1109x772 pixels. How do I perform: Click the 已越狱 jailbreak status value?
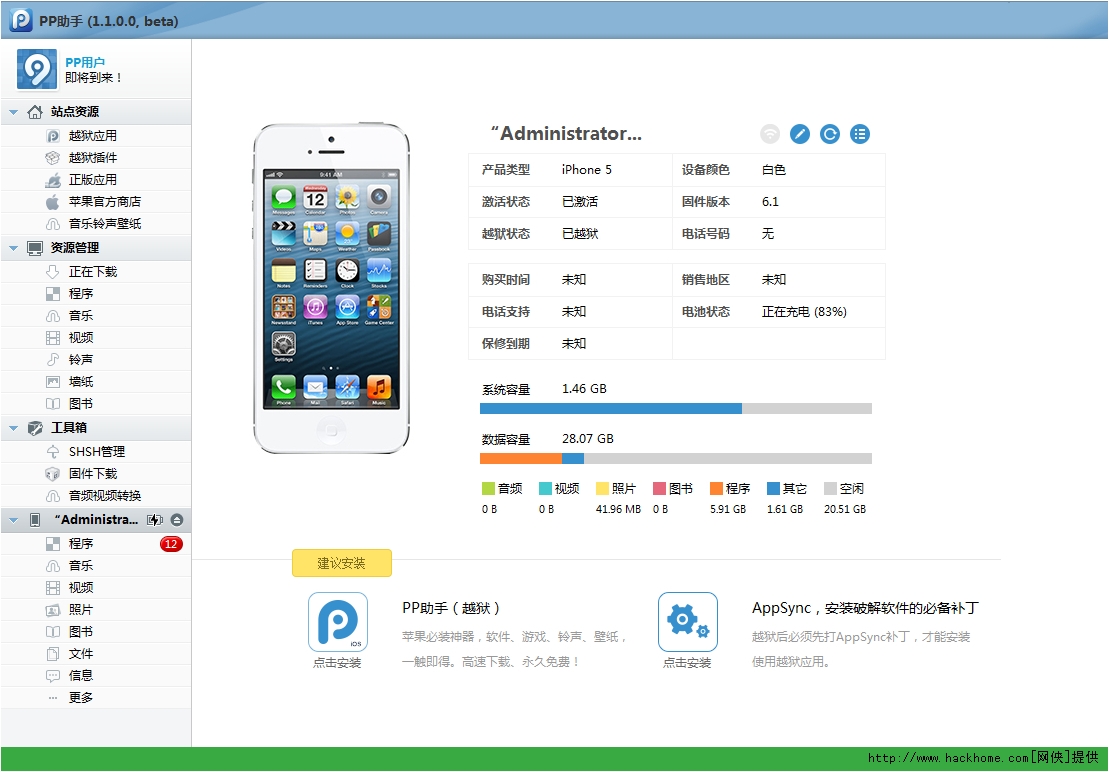point(580,234)
